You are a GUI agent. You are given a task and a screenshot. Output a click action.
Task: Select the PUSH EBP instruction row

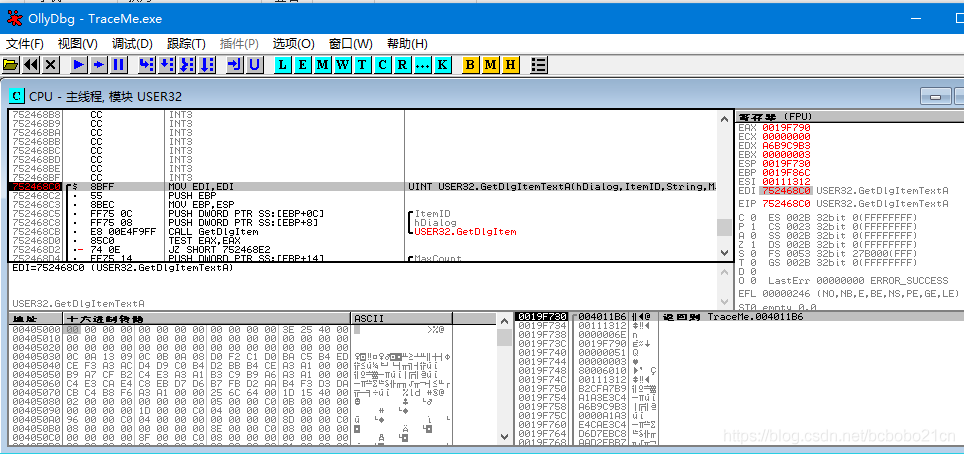362,196
